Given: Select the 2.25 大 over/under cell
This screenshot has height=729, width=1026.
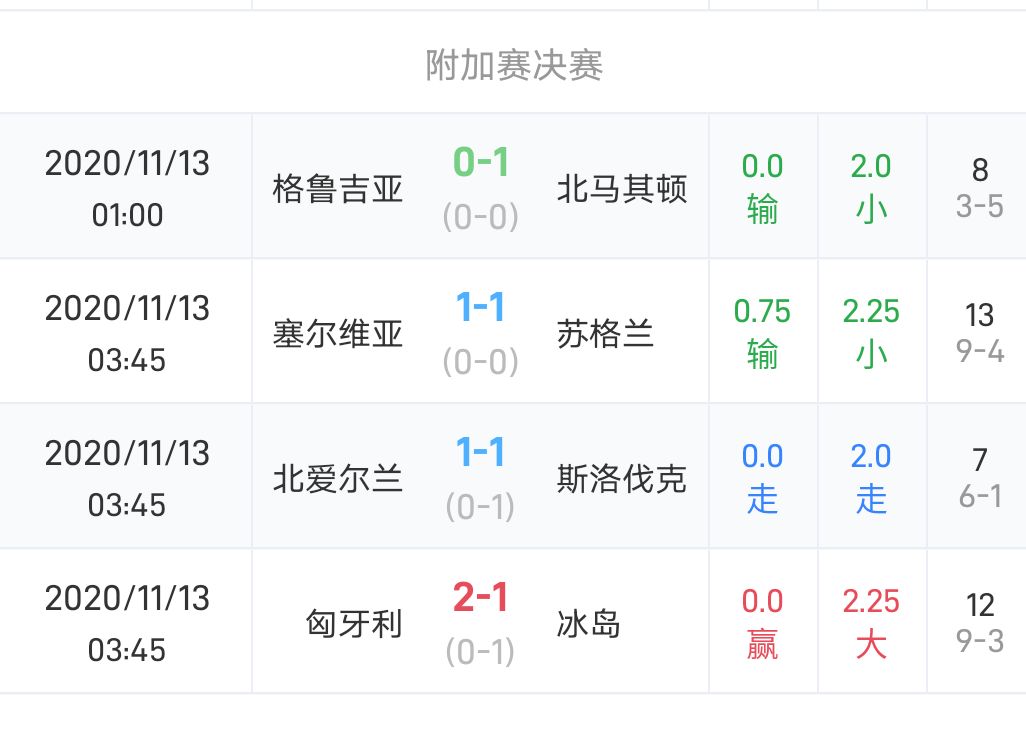Looking at the screenshot, I should [871, 622].
